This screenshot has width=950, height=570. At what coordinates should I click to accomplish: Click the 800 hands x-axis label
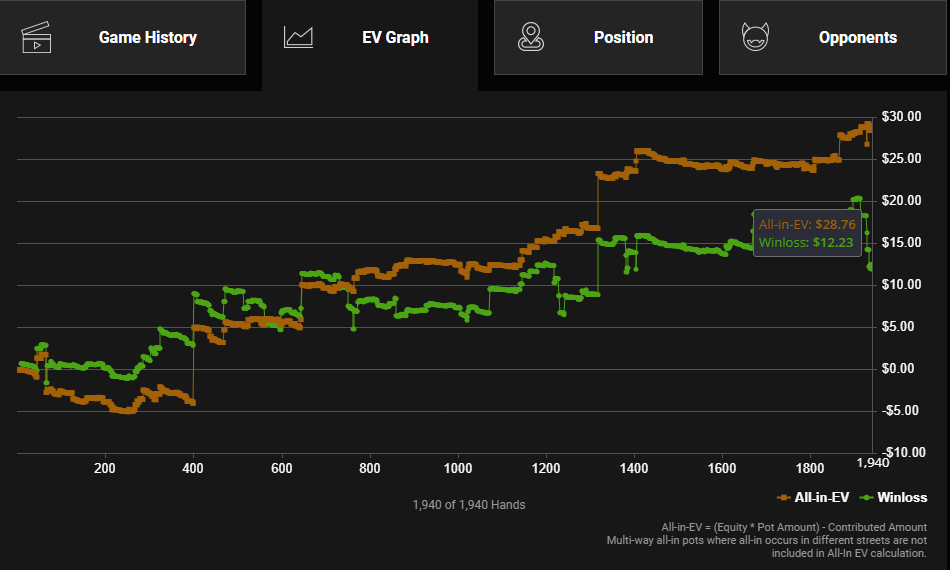(370, 468)
